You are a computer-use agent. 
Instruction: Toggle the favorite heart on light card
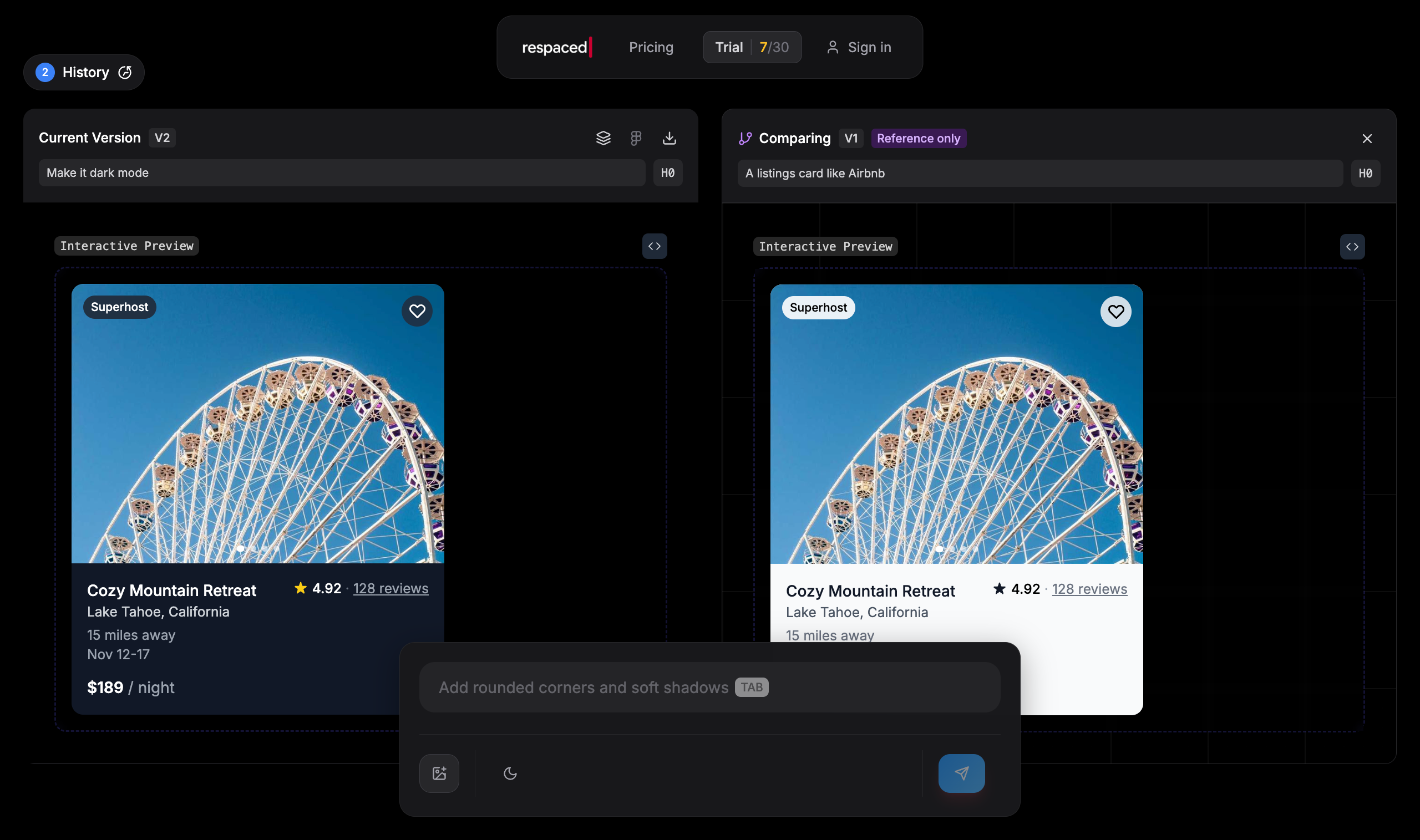click(1116, 312)
